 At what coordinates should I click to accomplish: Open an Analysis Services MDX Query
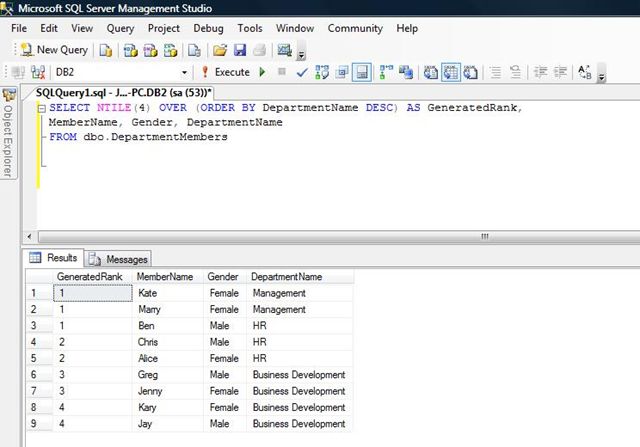[131, 50]
